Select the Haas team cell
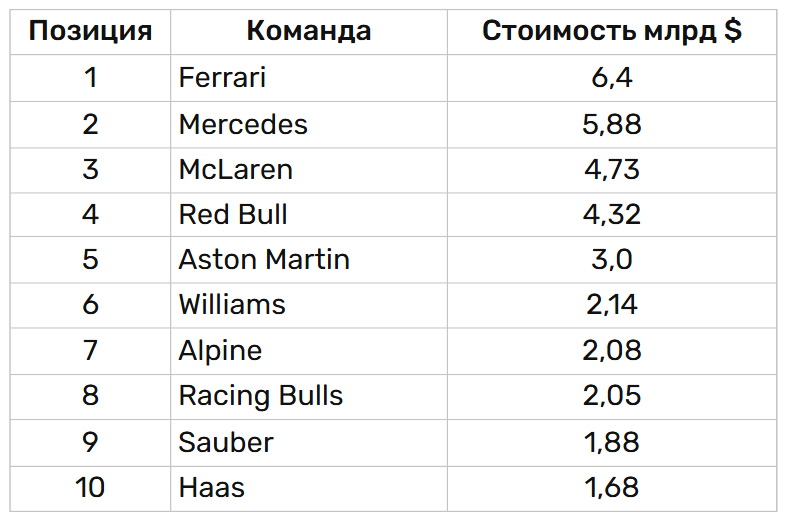The height and width of the screenshot is (522, 787). [212, 488]
